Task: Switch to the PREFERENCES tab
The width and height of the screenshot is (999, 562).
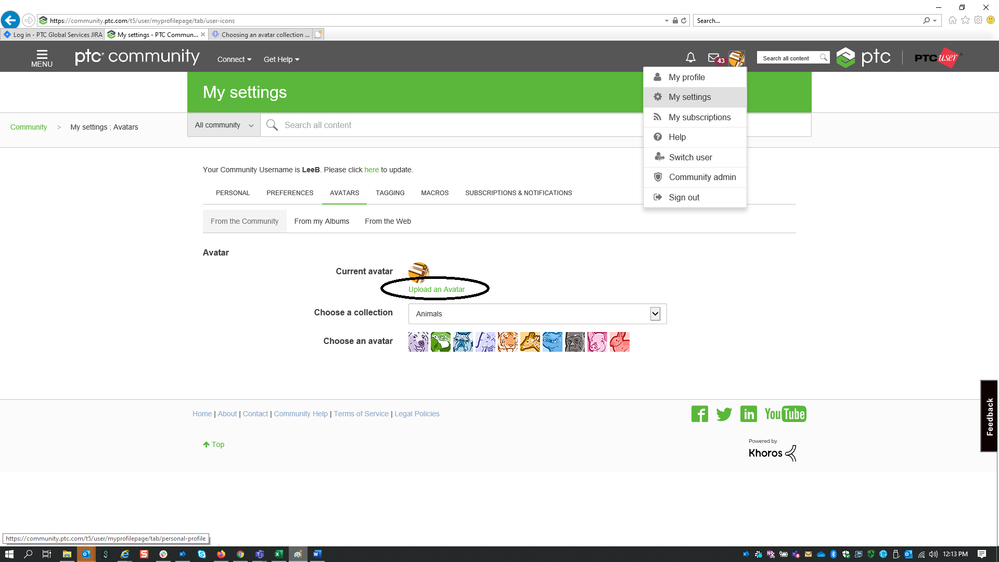Action: [290, 193]
